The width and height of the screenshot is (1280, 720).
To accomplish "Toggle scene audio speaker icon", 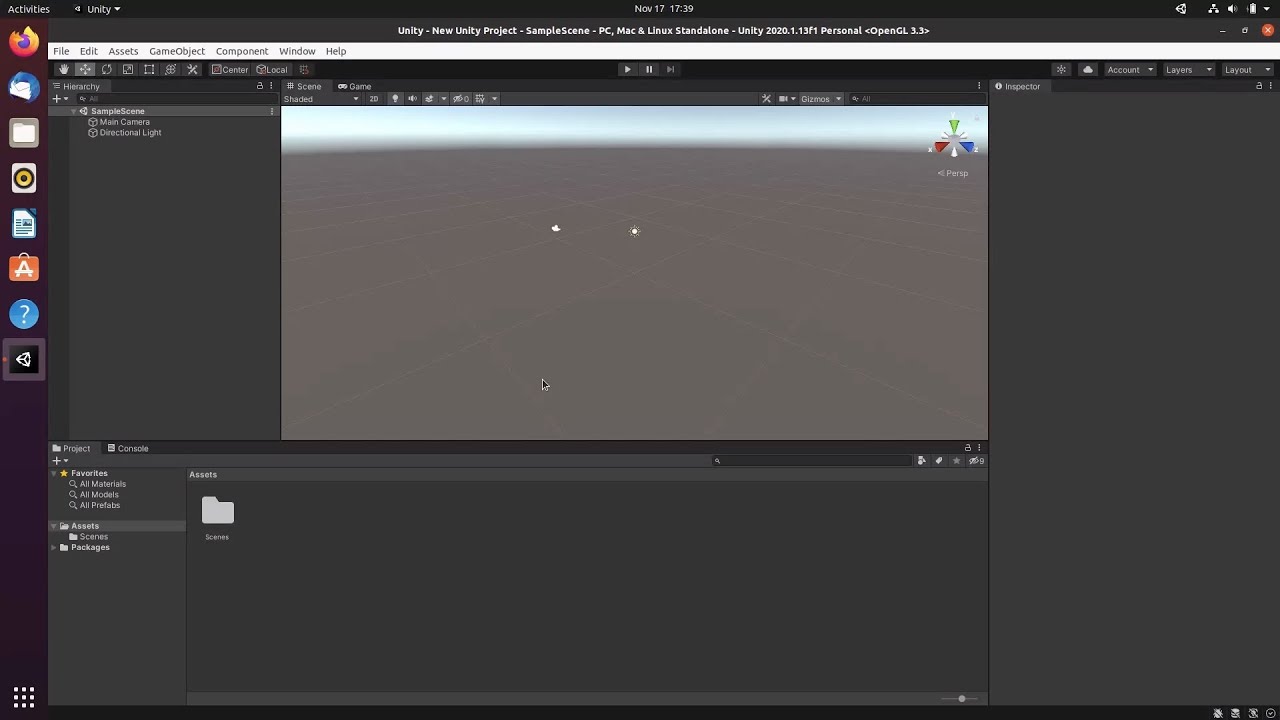I will pos(412,99).
